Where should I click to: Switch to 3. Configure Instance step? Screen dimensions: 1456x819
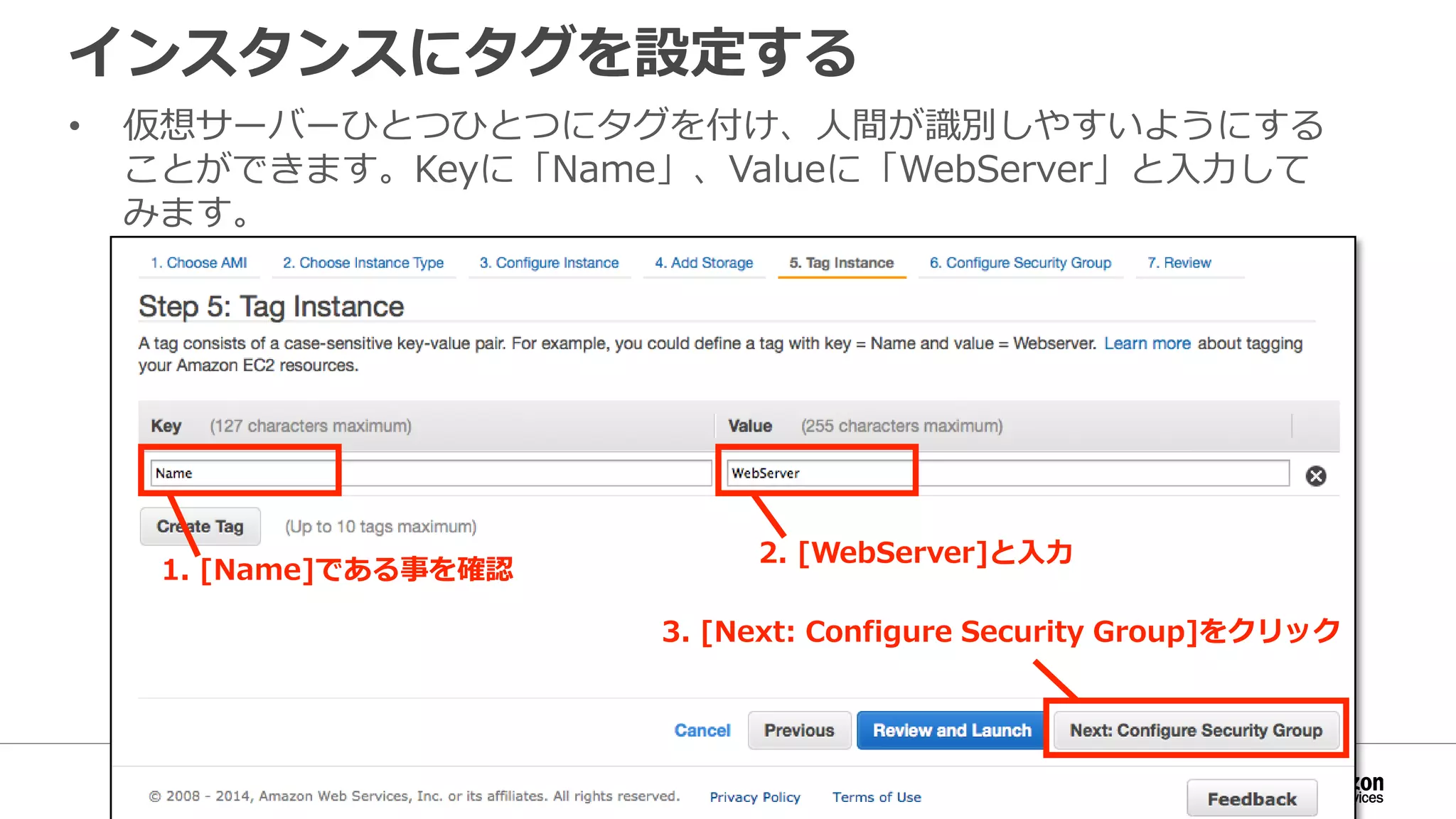549,263
